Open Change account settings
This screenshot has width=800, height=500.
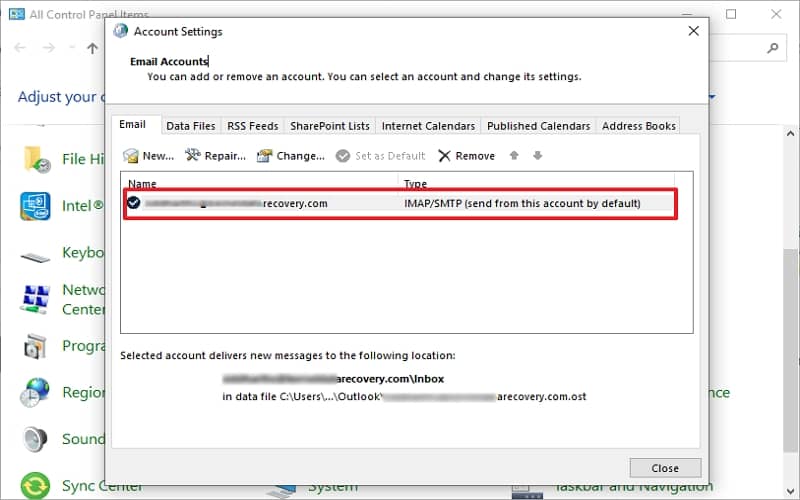(291, 156)
